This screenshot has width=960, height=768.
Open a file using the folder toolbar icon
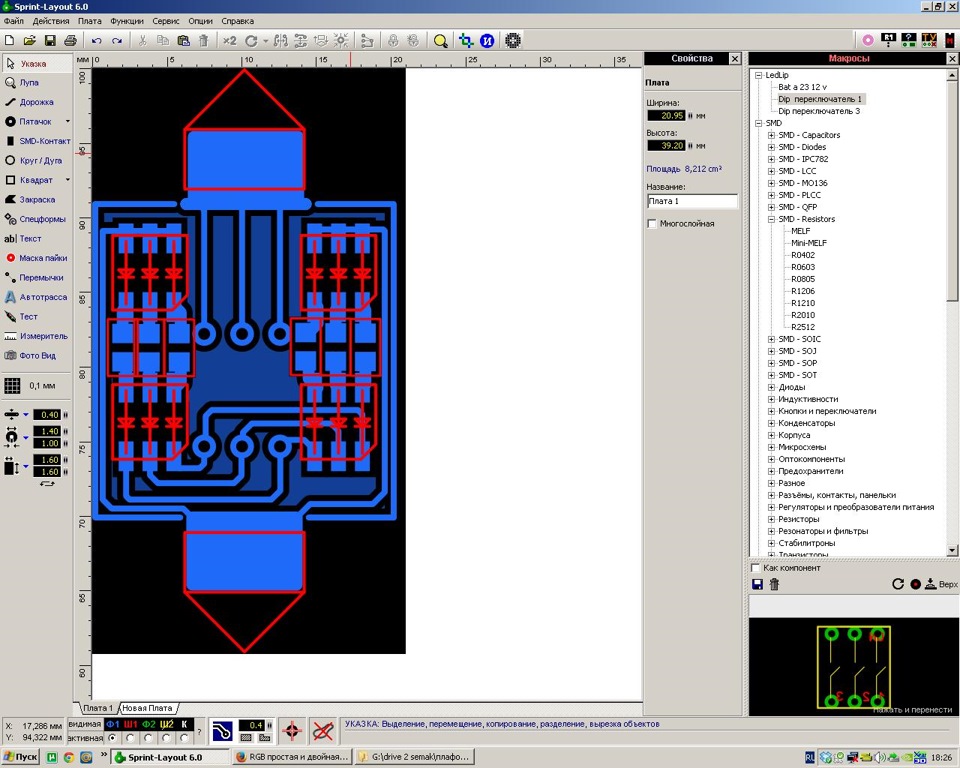point(29,41)
